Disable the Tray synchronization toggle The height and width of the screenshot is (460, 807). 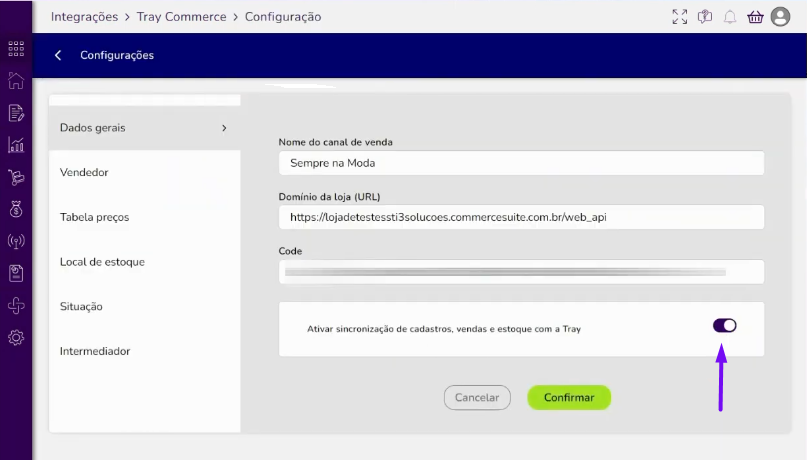click(x=725, y=325)
